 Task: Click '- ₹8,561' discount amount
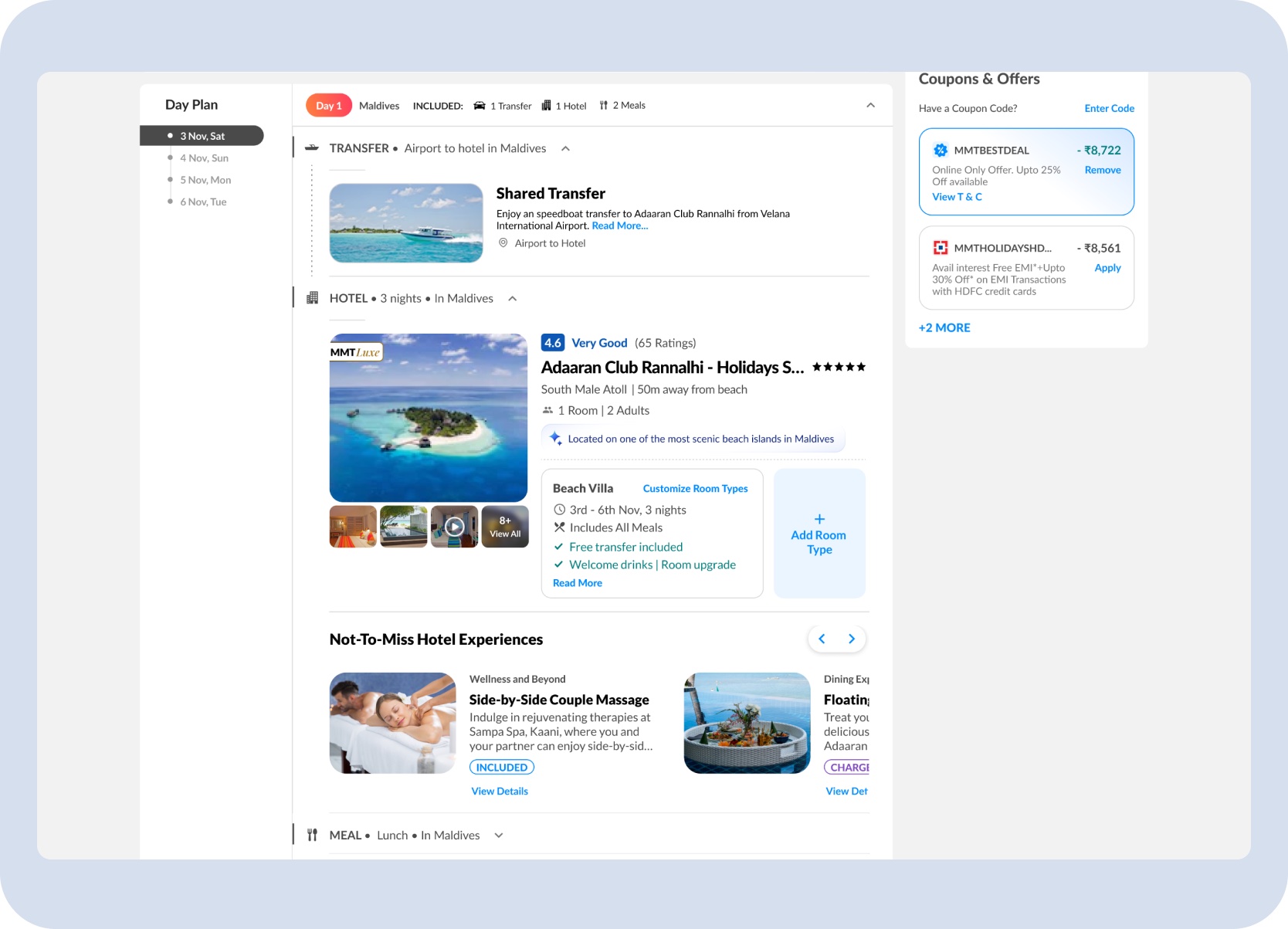[x=1099, y=248]
